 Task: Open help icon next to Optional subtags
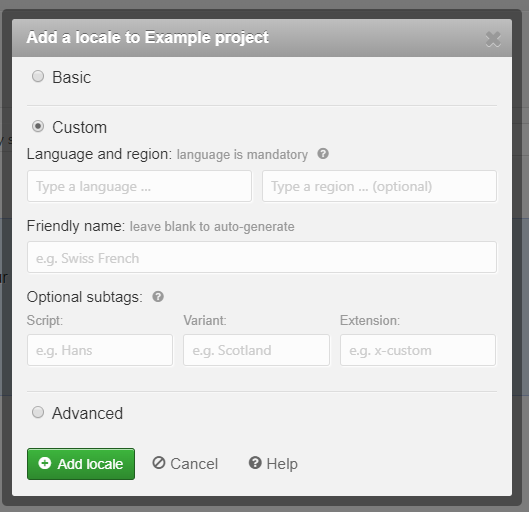tap(158, 297)
